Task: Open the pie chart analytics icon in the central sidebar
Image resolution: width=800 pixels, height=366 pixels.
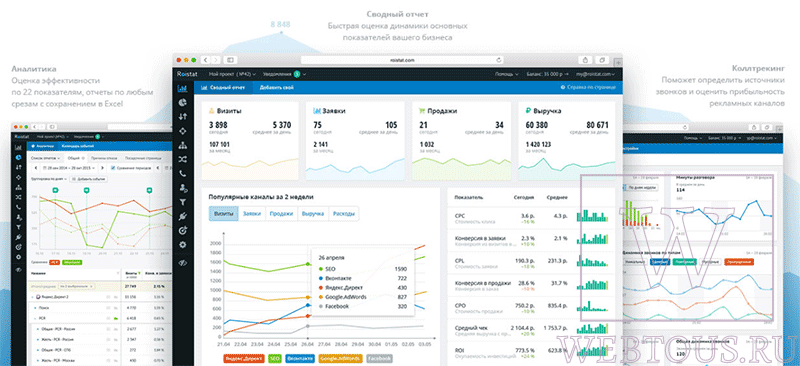Action: pos(183,103)
